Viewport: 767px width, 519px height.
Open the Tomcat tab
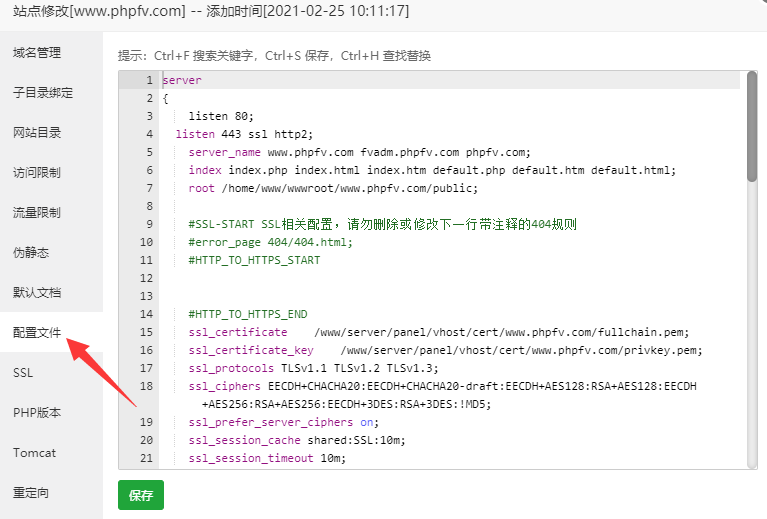point(34,453)
